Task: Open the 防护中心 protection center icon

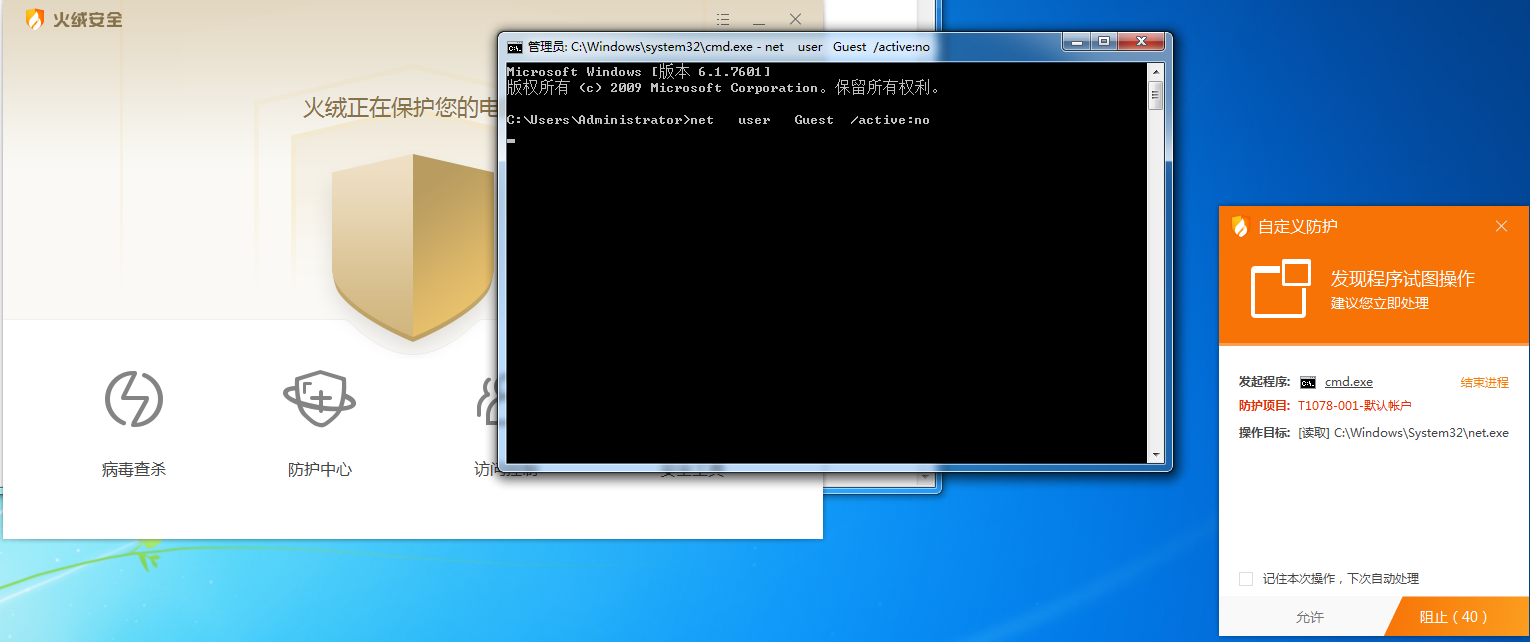Action: (x=319, y=398)
